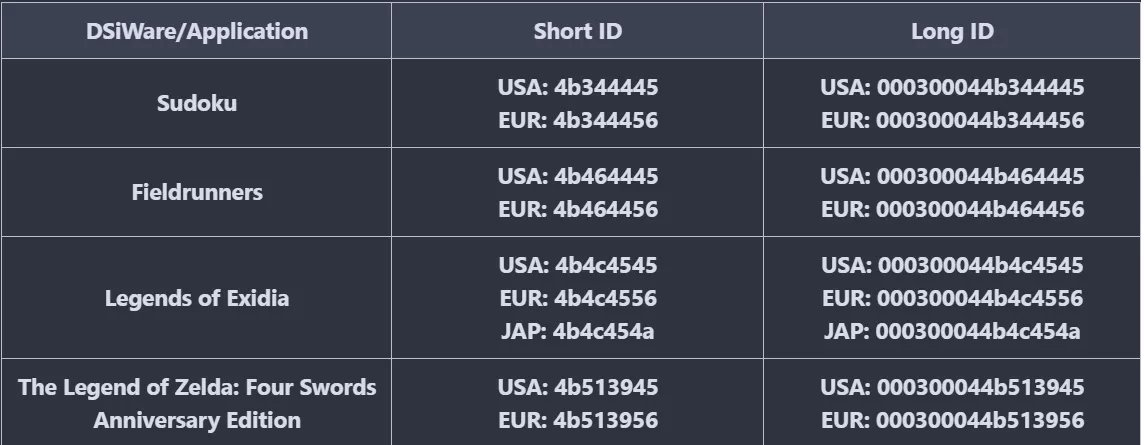Click Legends of Exidia EUR long ID
The width and height of the screenshot is (1144, 445).
951,298
